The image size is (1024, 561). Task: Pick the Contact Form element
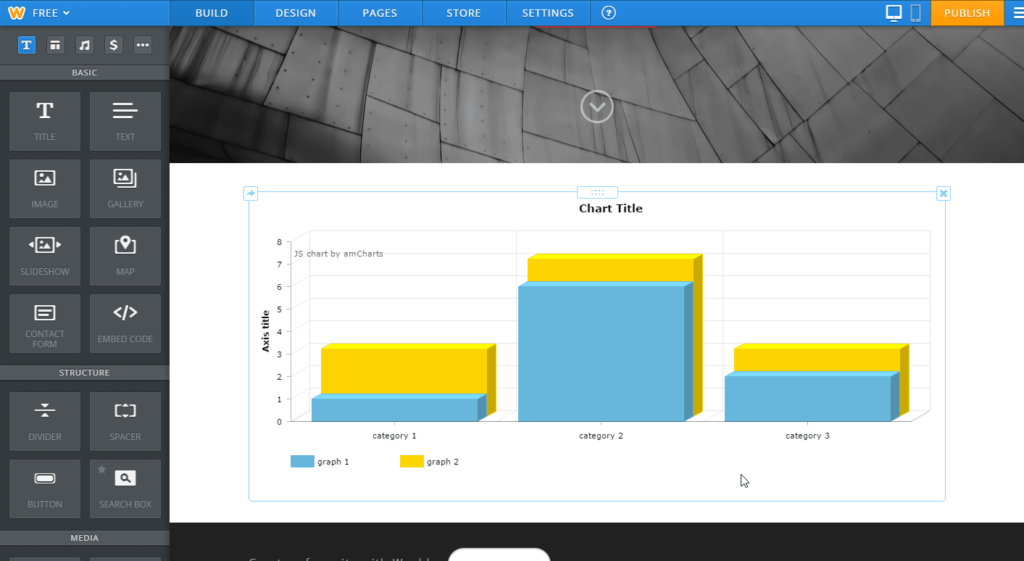tap(45, 323)
